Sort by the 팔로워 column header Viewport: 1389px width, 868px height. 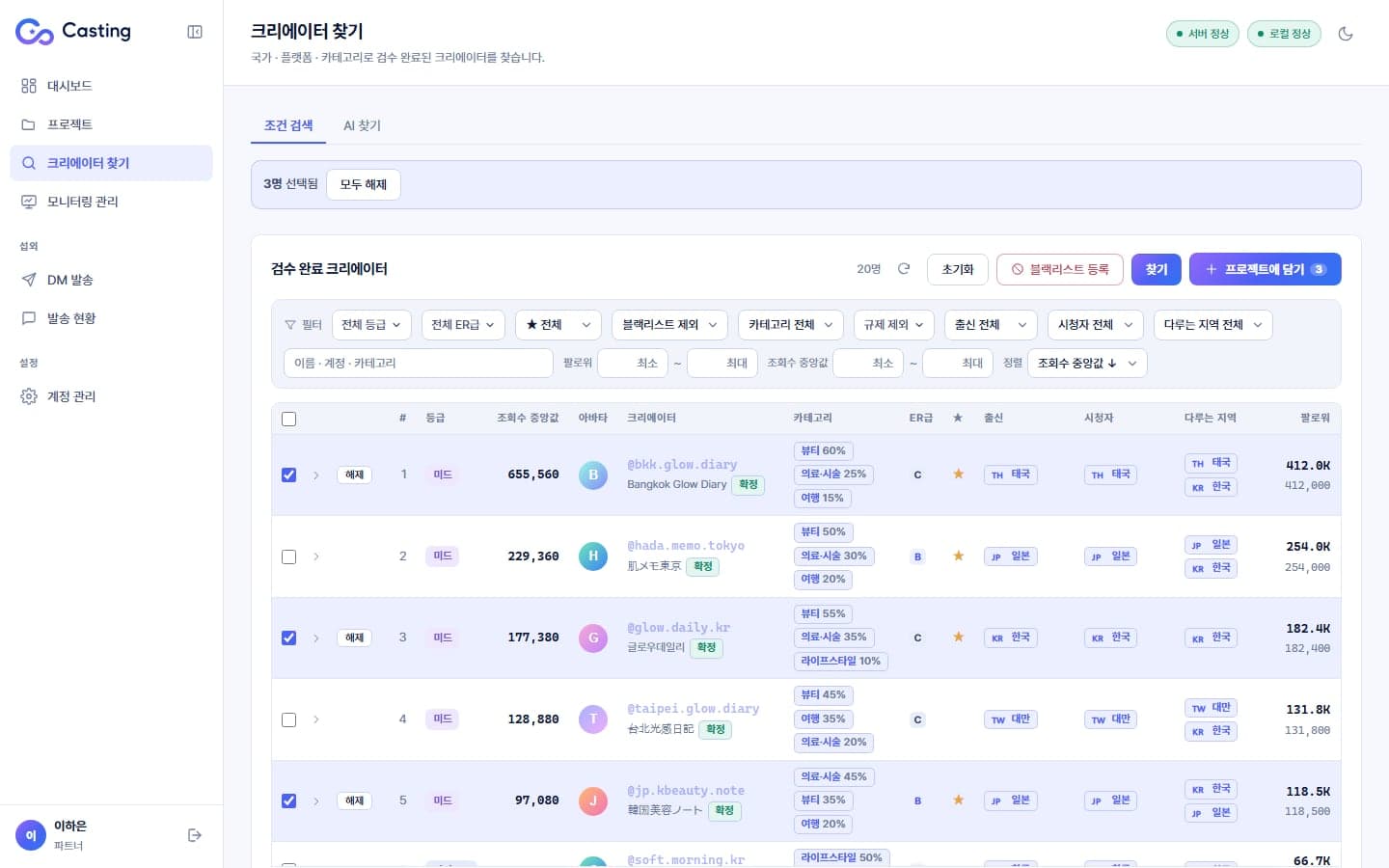(1315, 418)
